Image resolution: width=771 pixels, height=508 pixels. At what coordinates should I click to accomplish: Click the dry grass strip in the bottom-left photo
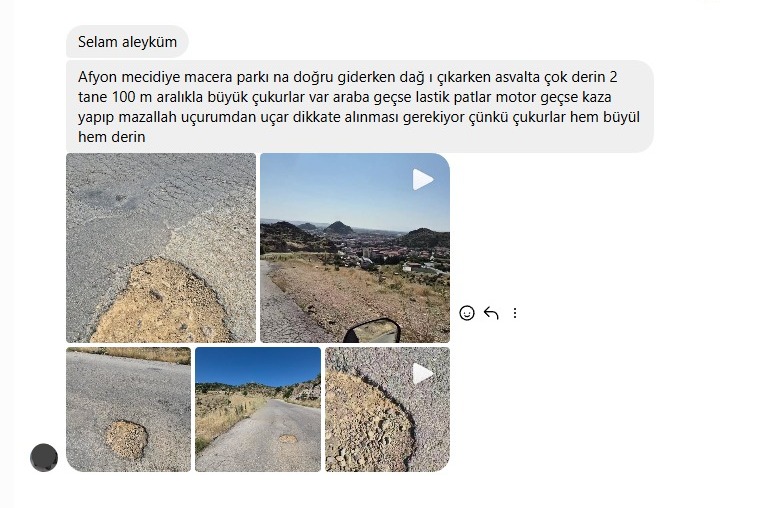[x=128, y=355]
